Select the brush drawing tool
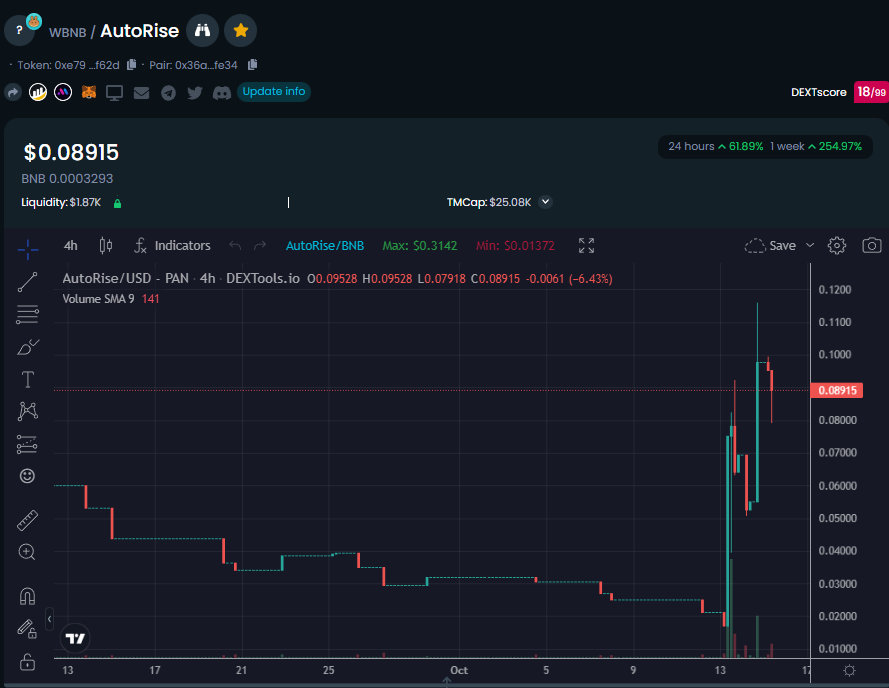The image size is (889, 688). (x=27, y=347)
